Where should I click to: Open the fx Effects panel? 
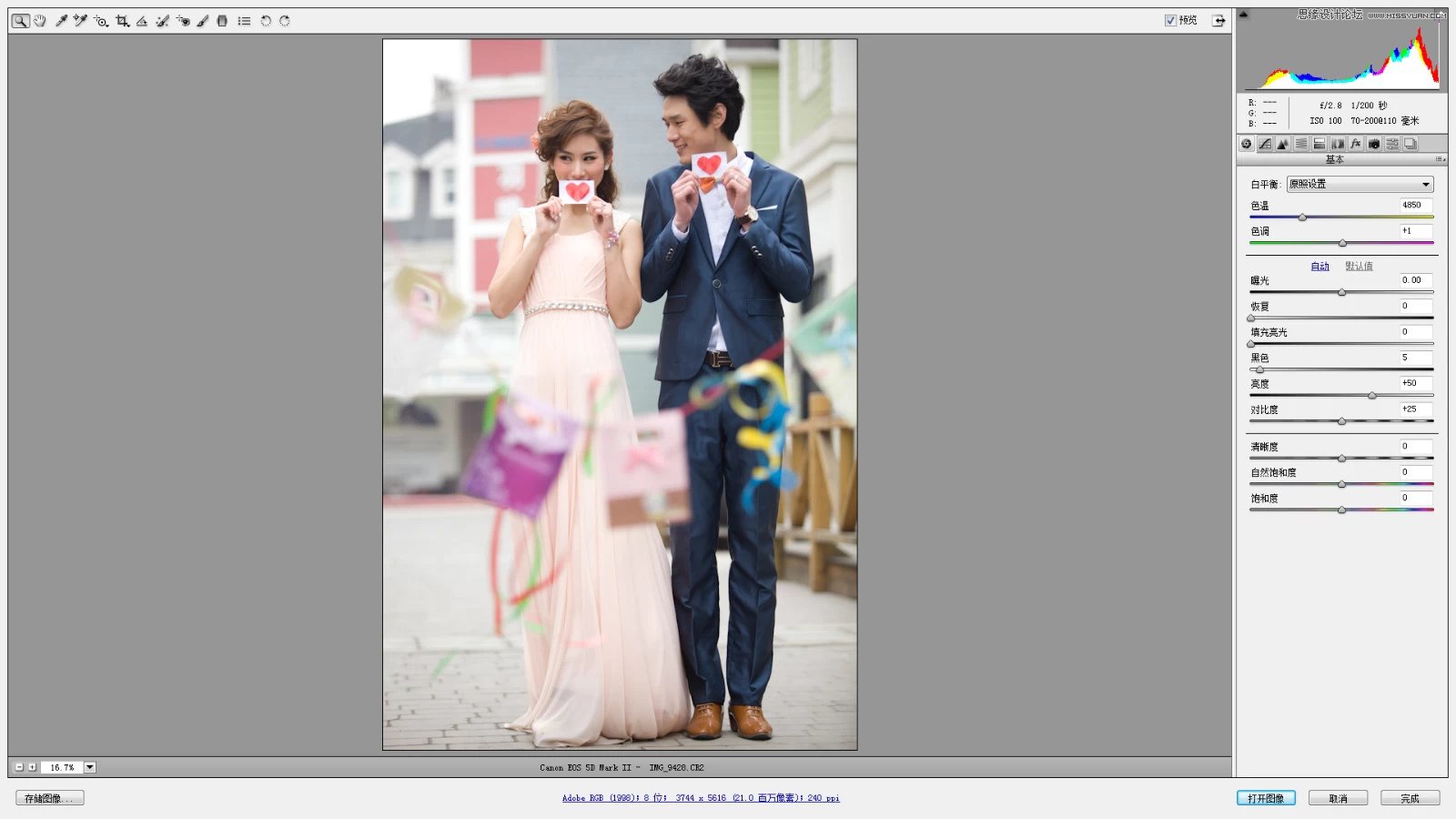1356,144
